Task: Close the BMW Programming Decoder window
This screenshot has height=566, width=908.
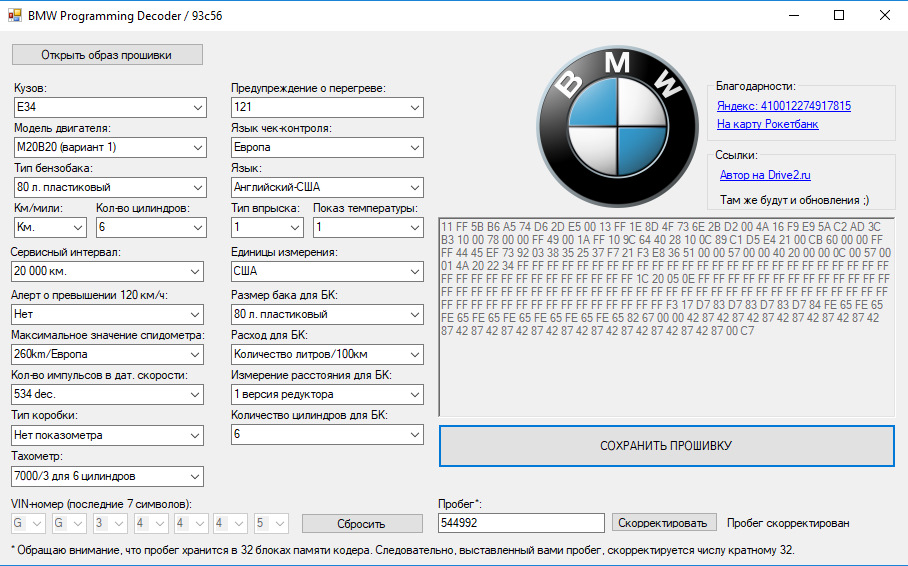Action: [885, 15]
